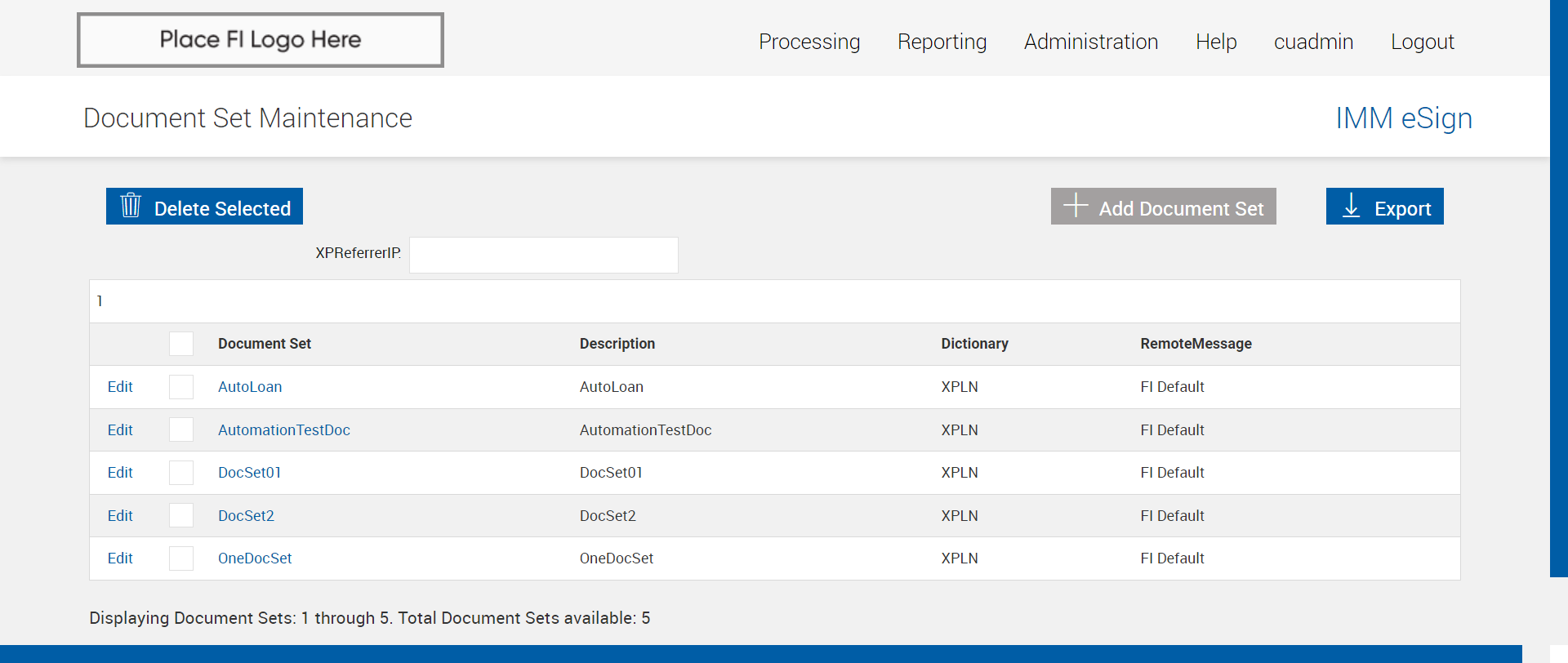Click the trash icon on Delete Selected
This screenshot has width=1568, height=663.
point(131,206)
